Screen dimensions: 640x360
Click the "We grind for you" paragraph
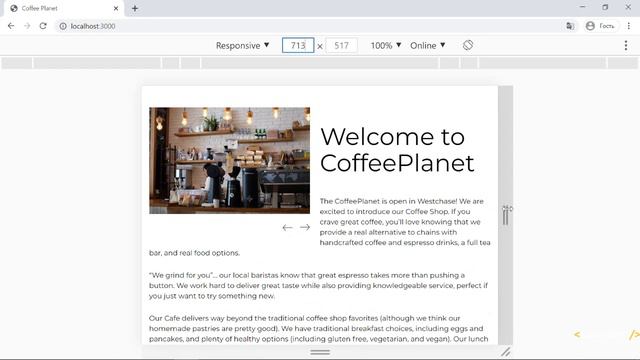coord(318,285)
